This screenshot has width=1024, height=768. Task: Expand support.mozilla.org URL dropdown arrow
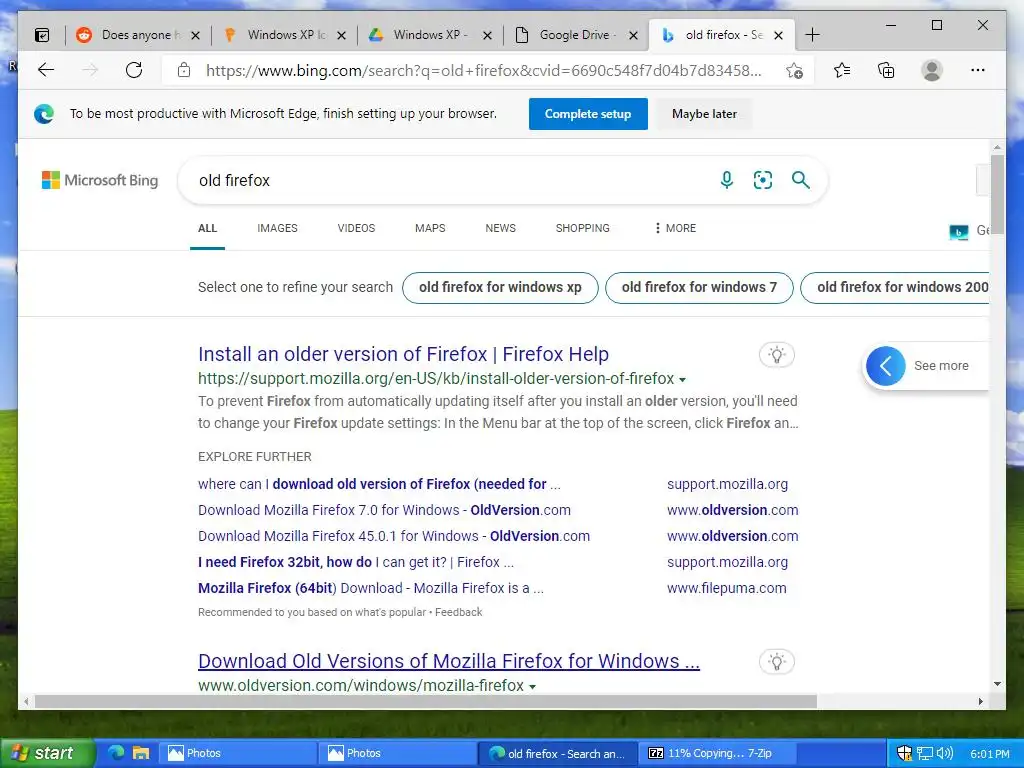(x=682, y=379)
